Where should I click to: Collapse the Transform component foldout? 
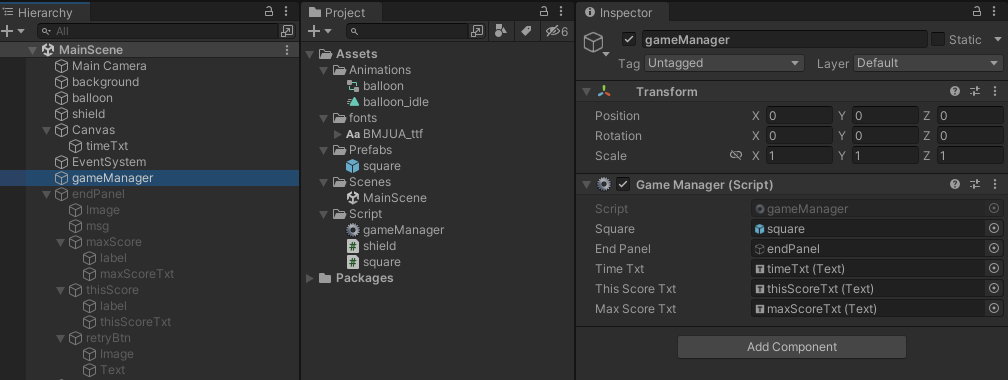tap(586, 91)
